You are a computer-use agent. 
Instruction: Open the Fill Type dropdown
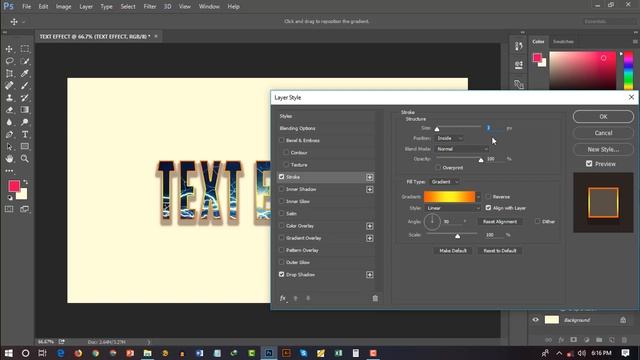pyautogui.click(x=445, y=182)
